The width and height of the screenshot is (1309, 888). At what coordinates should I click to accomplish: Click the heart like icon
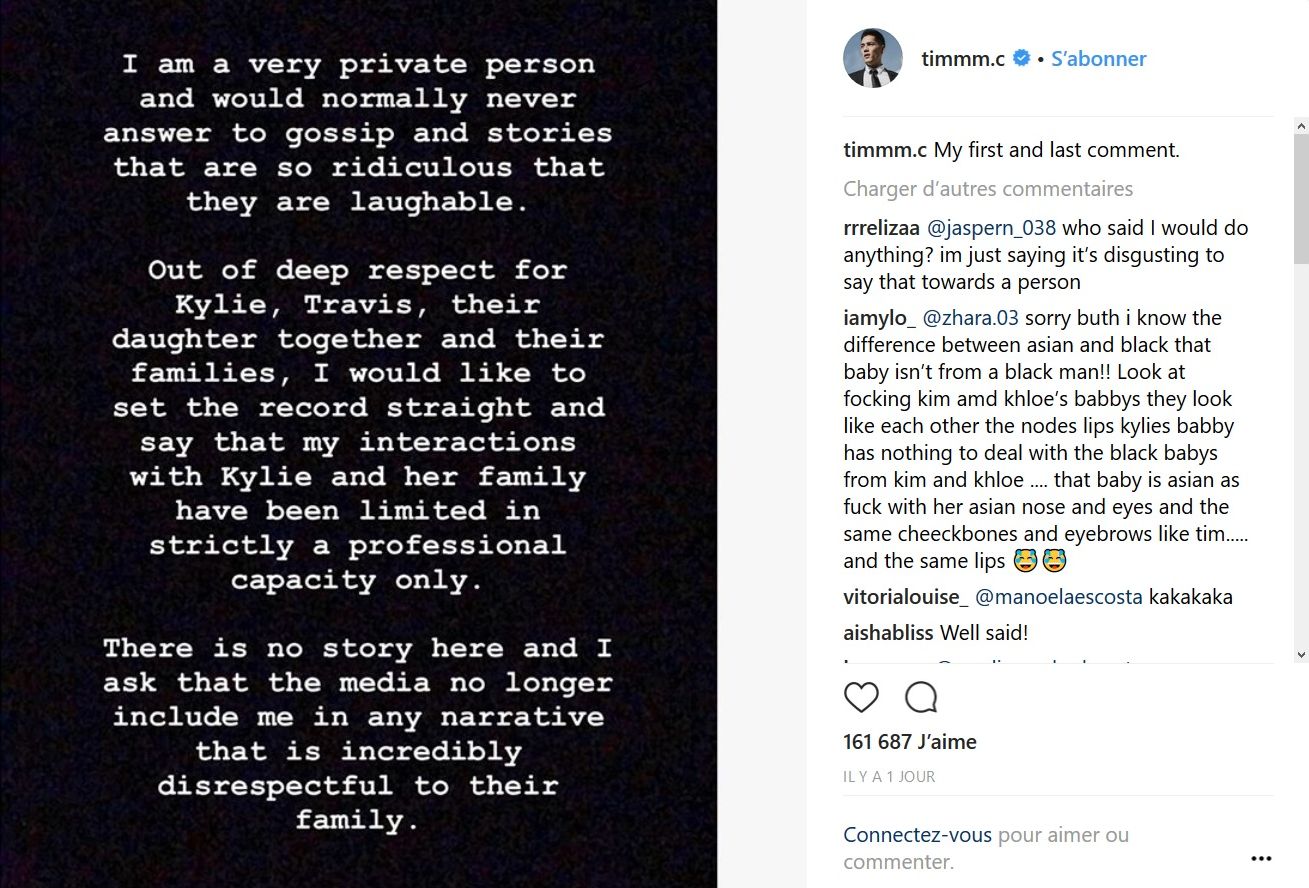click(x=861, y=697)
